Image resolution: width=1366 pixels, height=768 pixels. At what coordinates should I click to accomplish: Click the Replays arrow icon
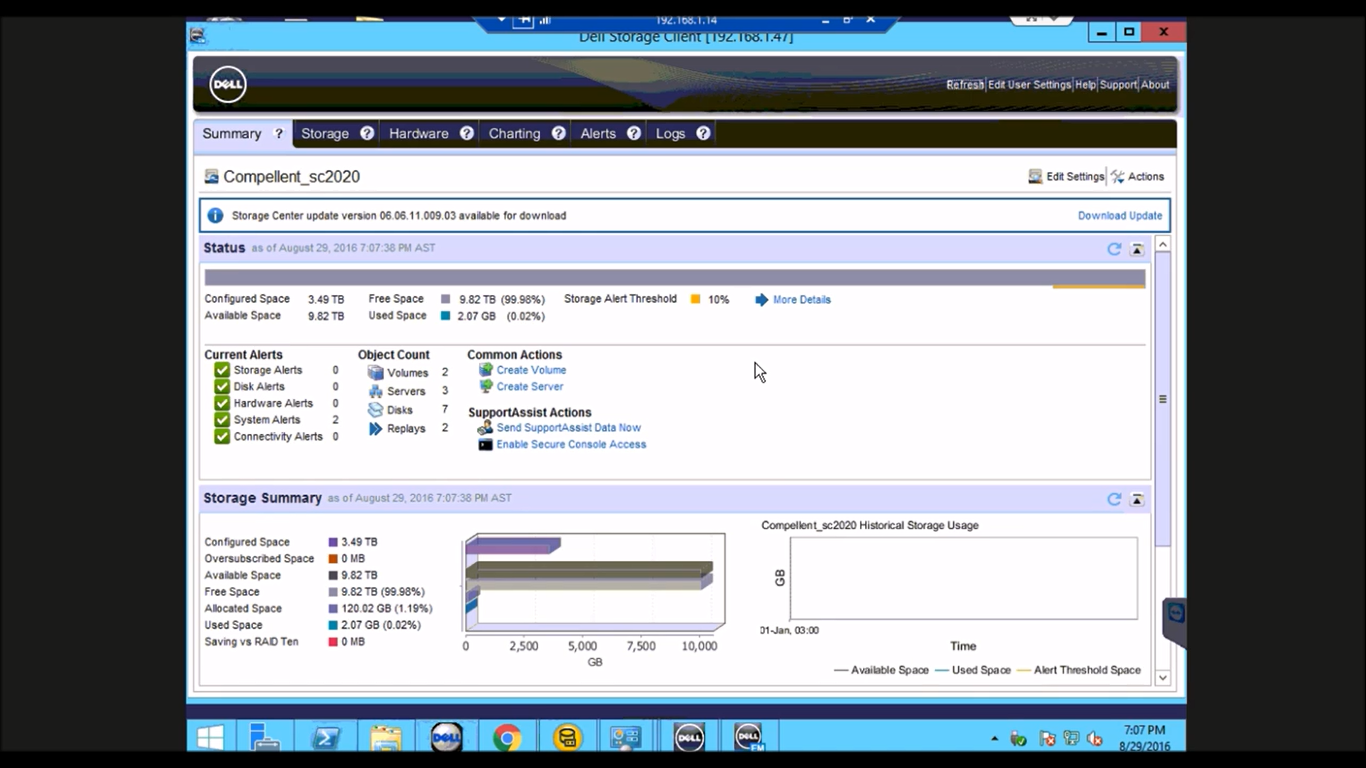(376, 428)
